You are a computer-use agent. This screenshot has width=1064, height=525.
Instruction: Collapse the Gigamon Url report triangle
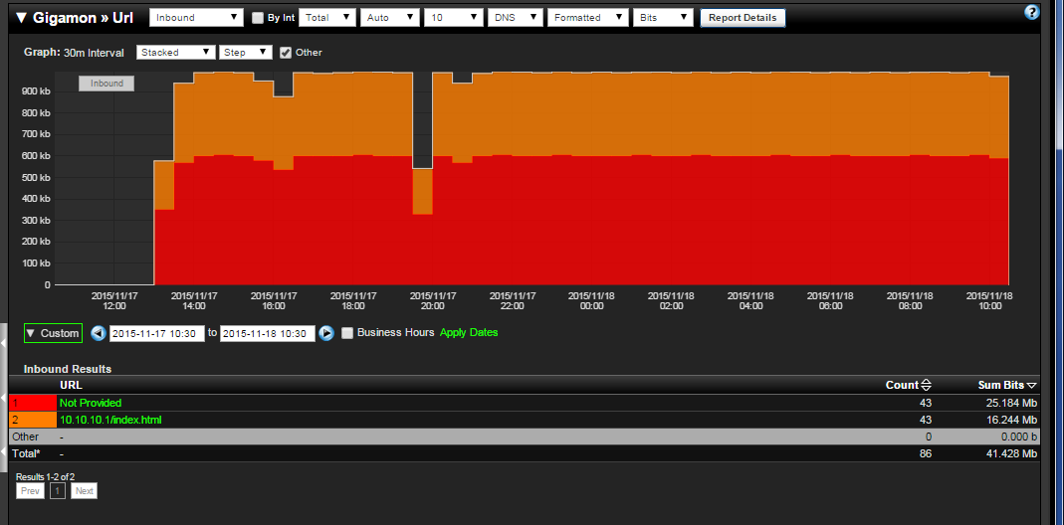tap(21, 18)
